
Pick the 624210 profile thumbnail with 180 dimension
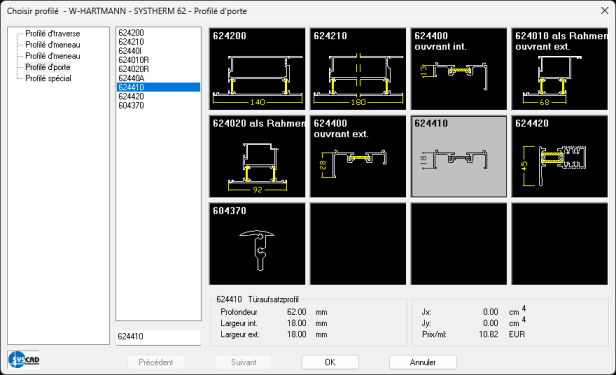point(358,69)
